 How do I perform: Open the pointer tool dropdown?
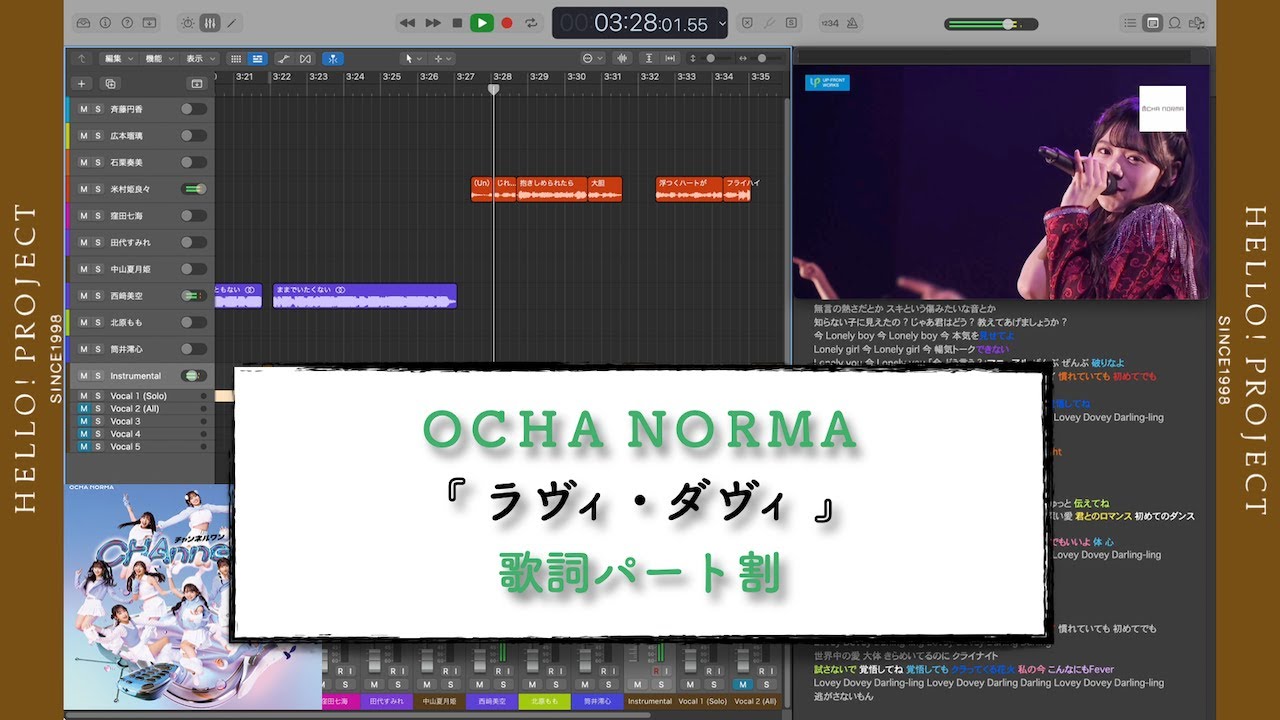click(412, 59)
